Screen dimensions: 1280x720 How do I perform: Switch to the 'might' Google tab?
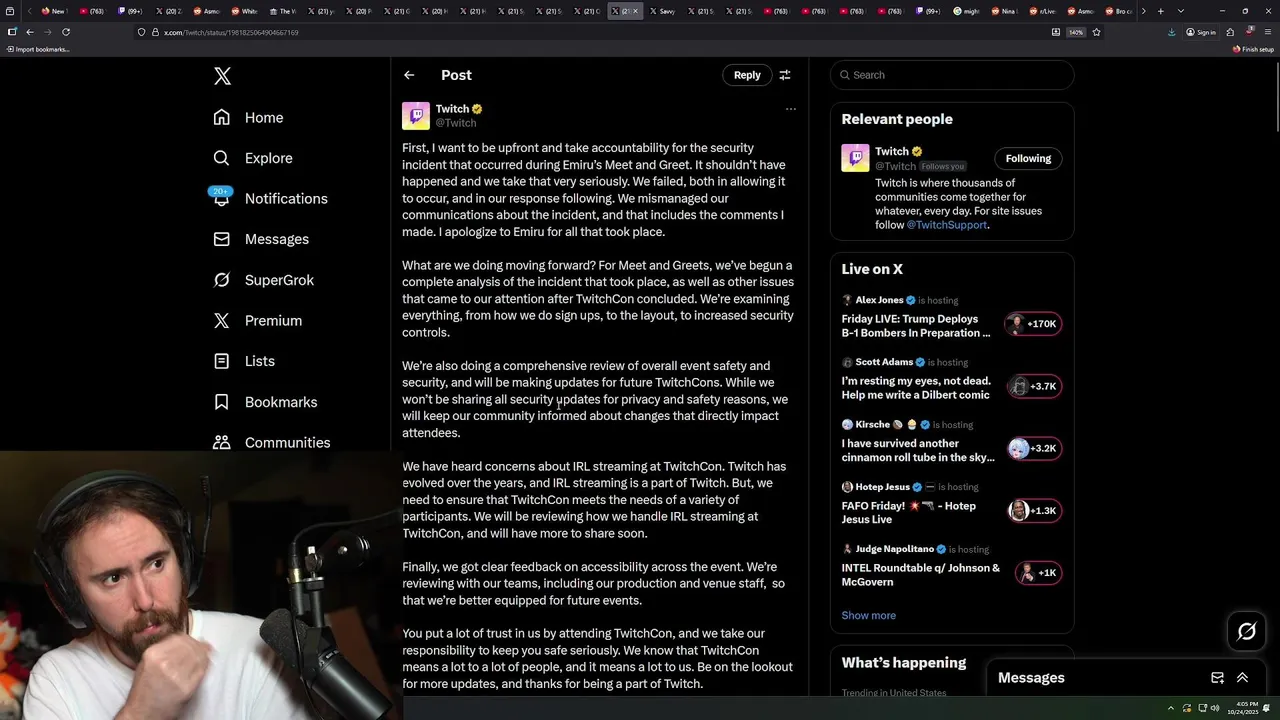(x=966, y=11)
